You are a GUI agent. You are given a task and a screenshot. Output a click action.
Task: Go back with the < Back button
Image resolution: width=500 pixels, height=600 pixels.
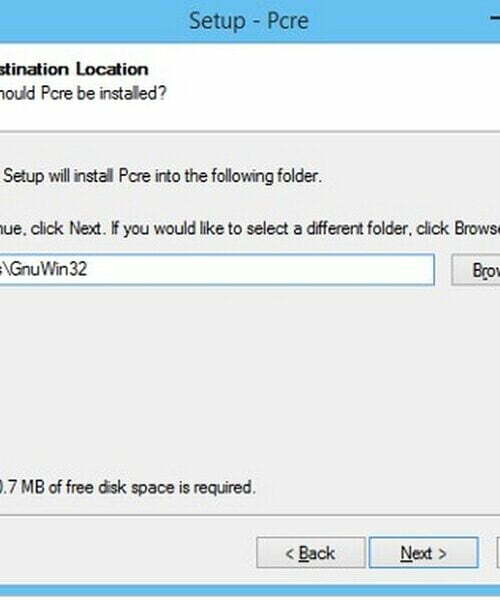[311, 553]
